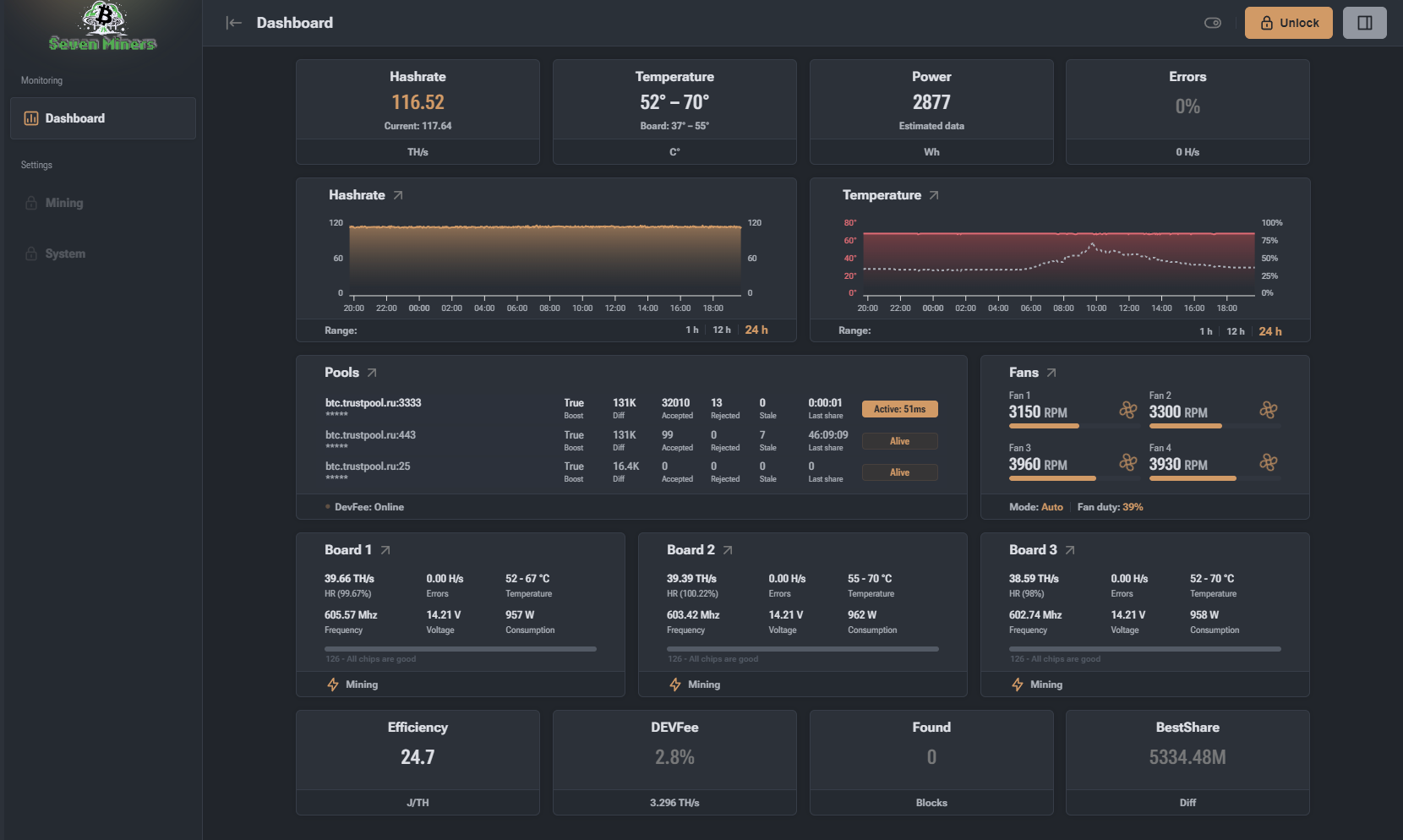
Task: Open System settings in sidebar
Action: coord(65,254)
